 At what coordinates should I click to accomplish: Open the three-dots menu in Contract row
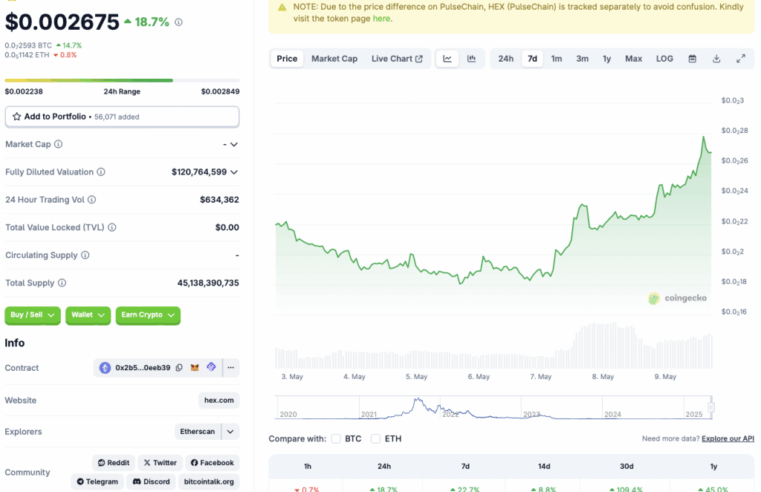click(231, 368)
